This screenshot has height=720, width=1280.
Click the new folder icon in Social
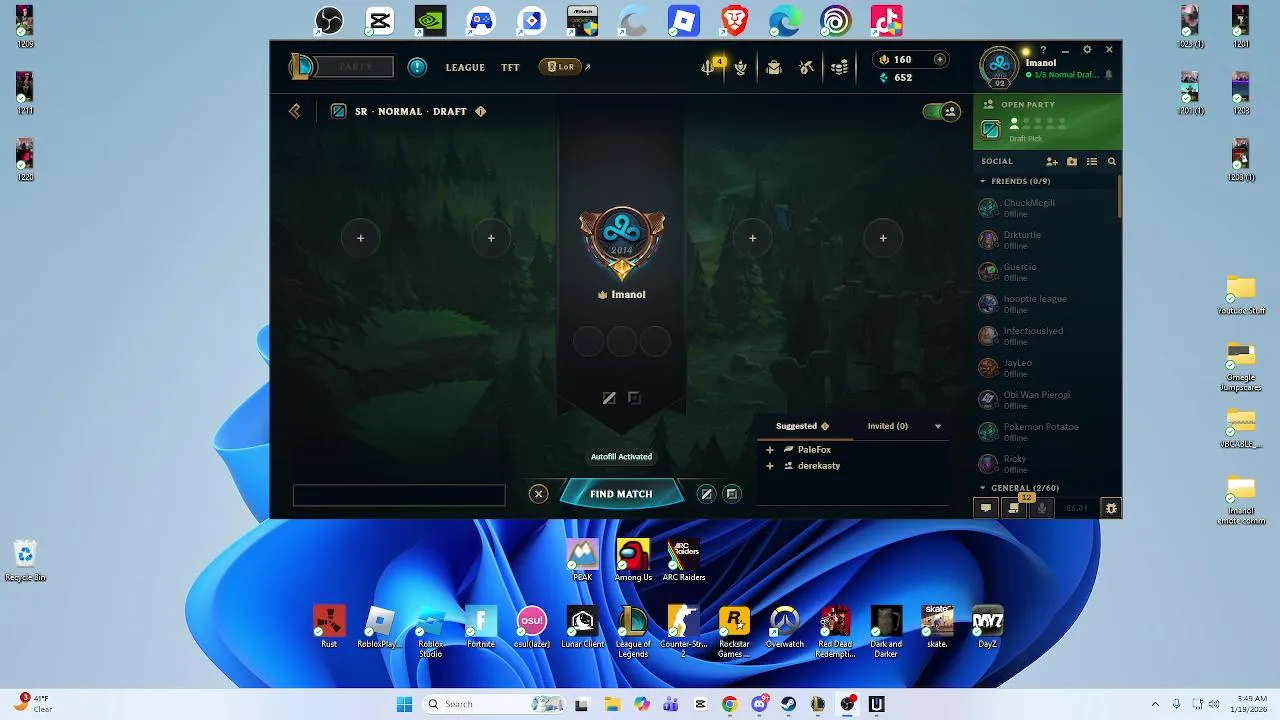coord(1072,161)
